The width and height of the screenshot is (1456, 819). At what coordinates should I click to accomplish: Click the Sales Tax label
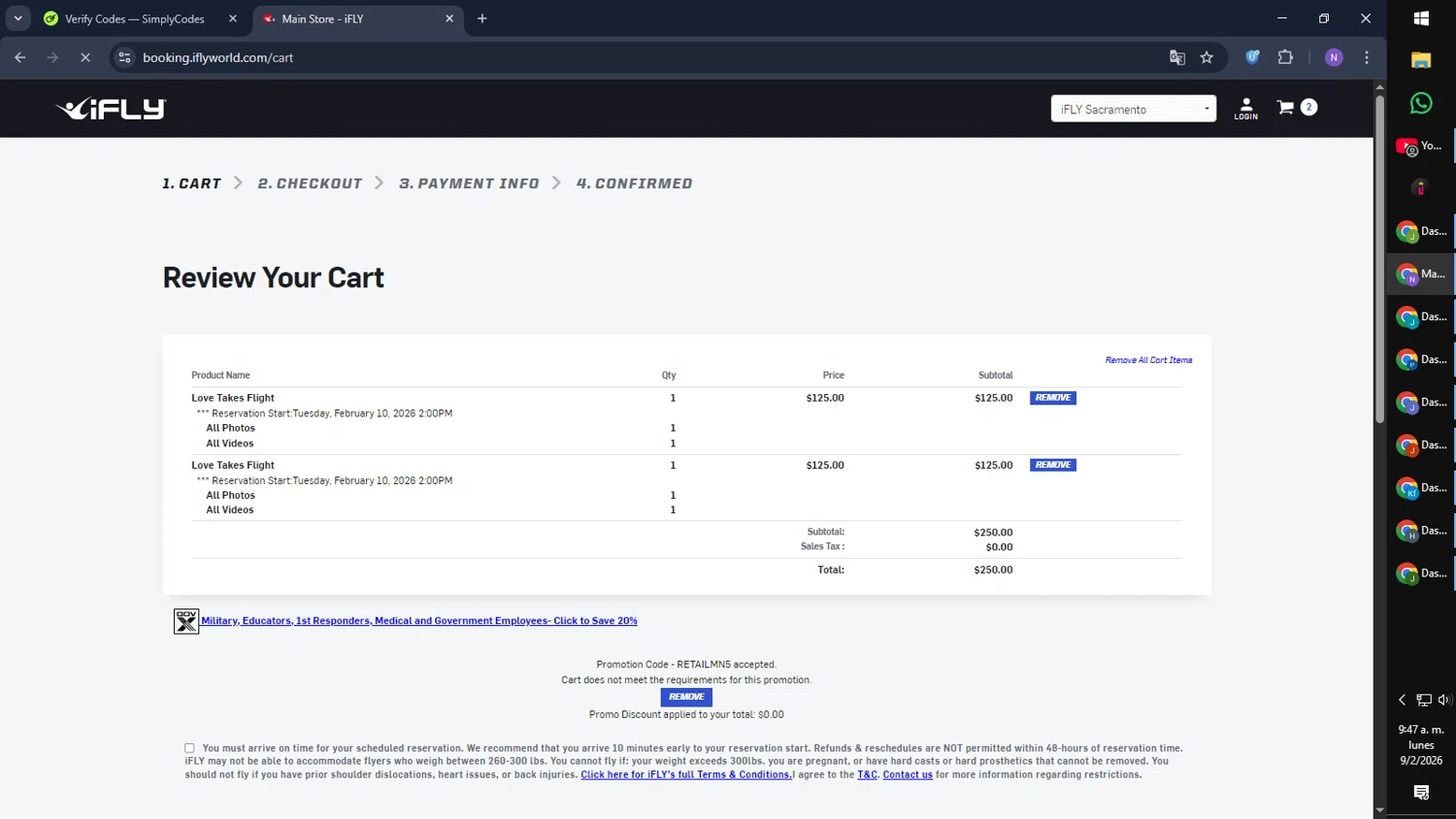coord(822,546)
